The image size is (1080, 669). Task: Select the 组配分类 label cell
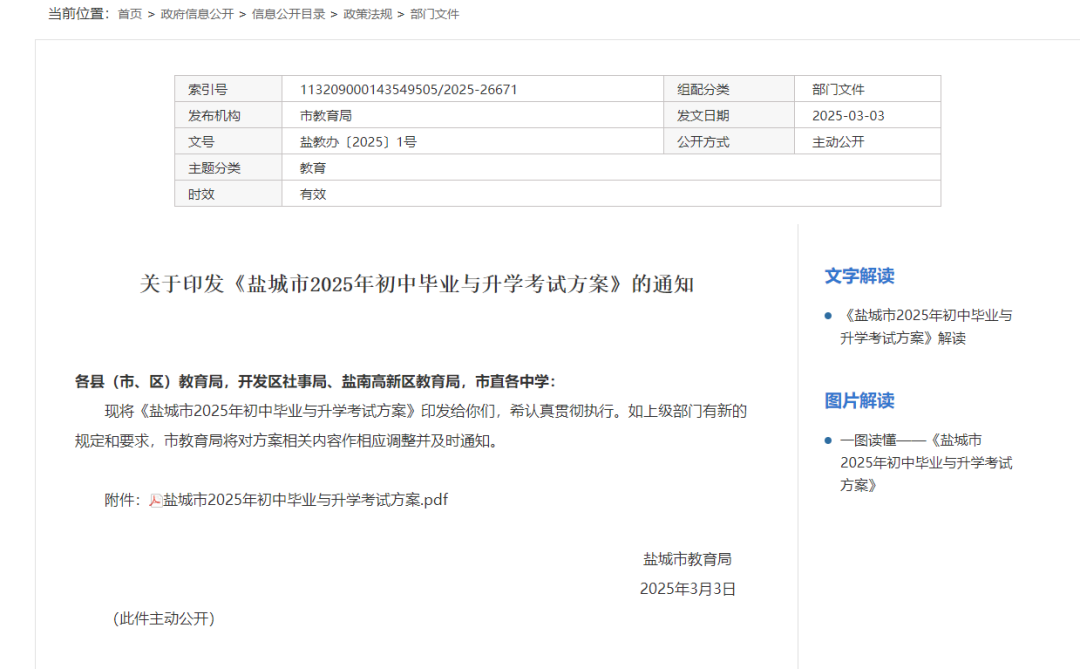coord(729,89)
